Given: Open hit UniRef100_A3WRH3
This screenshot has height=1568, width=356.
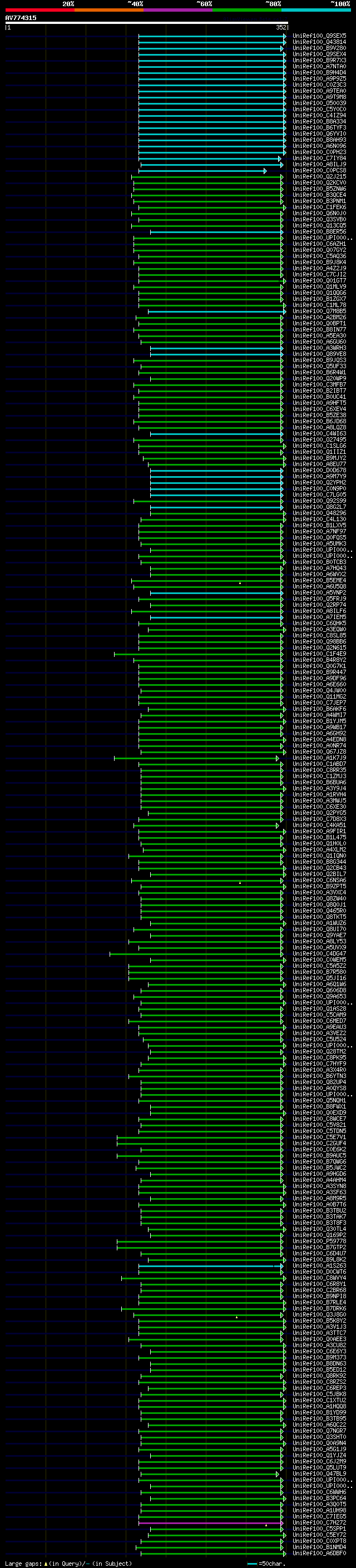Looking at the screenshot, I should (319, 348).
